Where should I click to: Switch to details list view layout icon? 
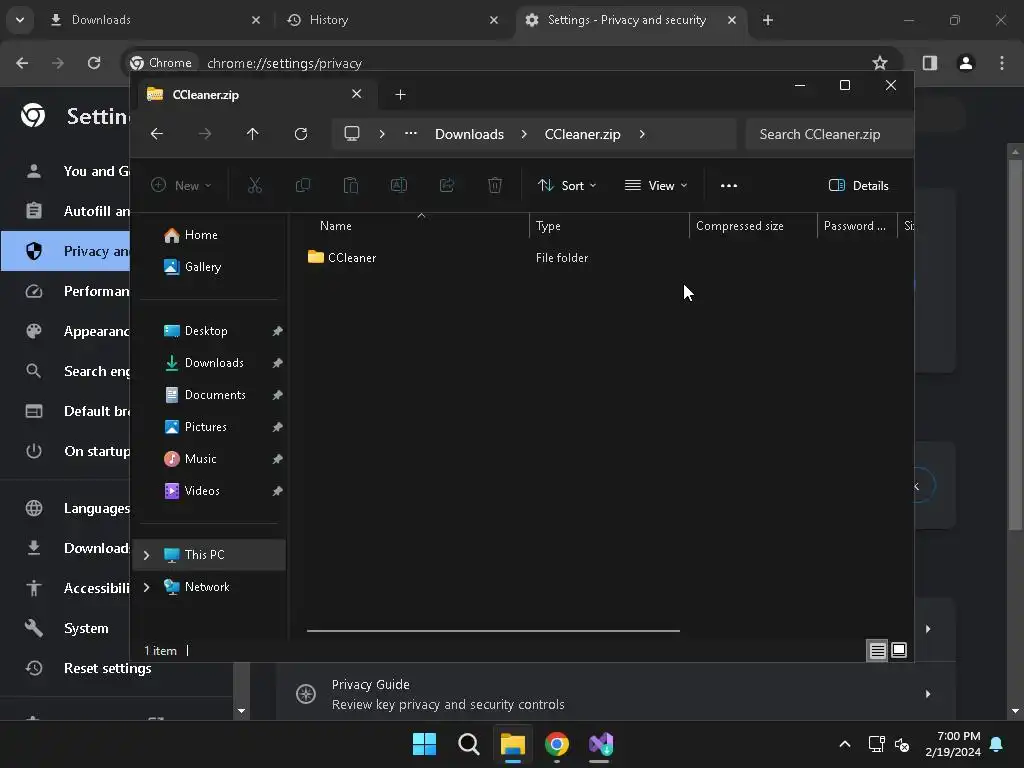[x=877, y=650]
